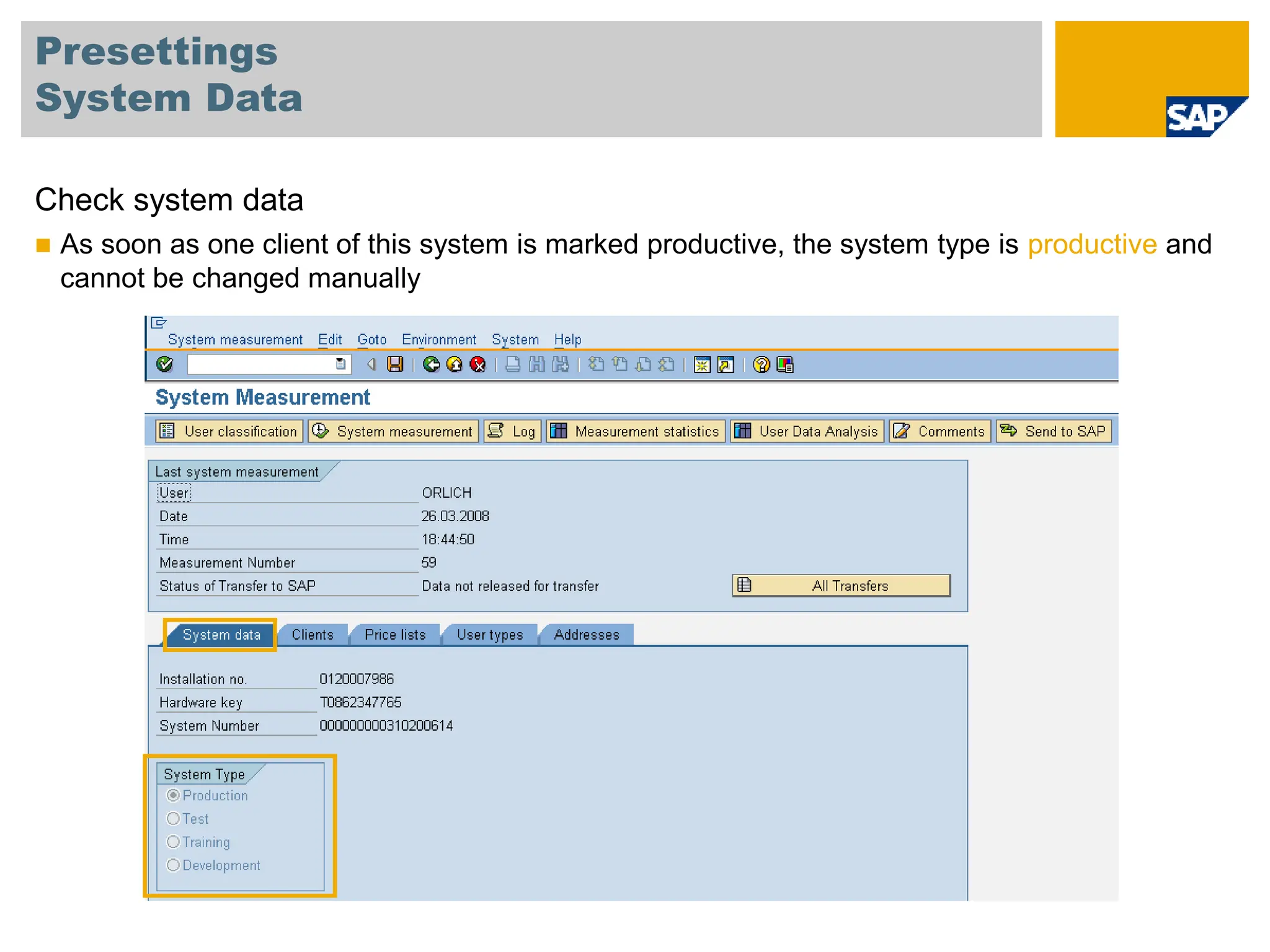Viewport: 1270px width, 952px height.
Task: Click the Comments button
Action: click(x=940, y=431)
